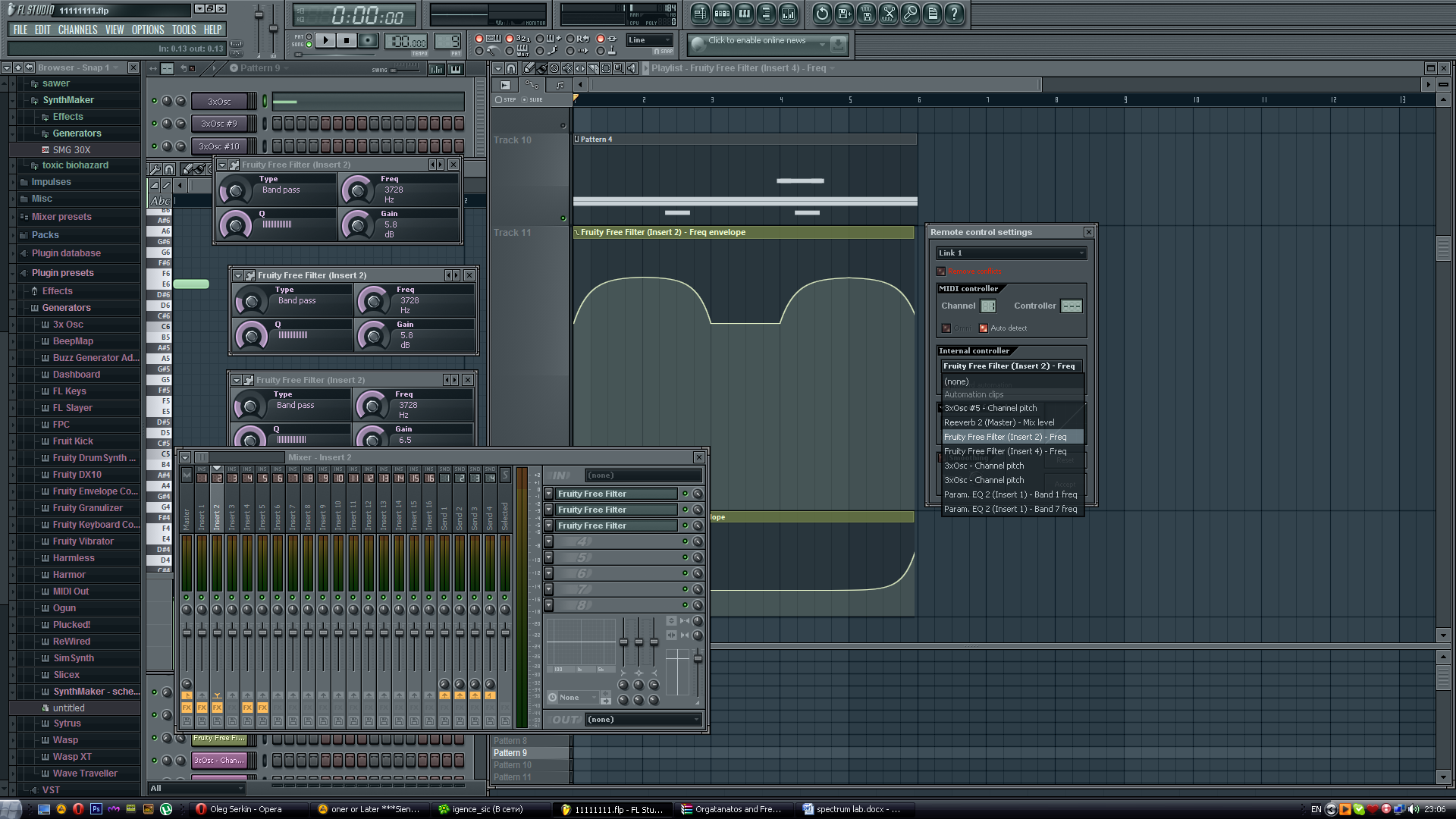
Task: Open the project info (document) icon
Action: [x=932, y=13]
